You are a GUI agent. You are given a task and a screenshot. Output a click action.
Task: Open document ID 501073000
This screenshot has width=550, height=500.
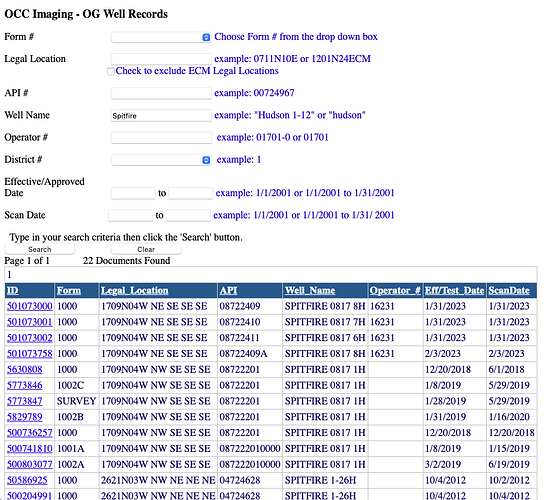(29, 306)
